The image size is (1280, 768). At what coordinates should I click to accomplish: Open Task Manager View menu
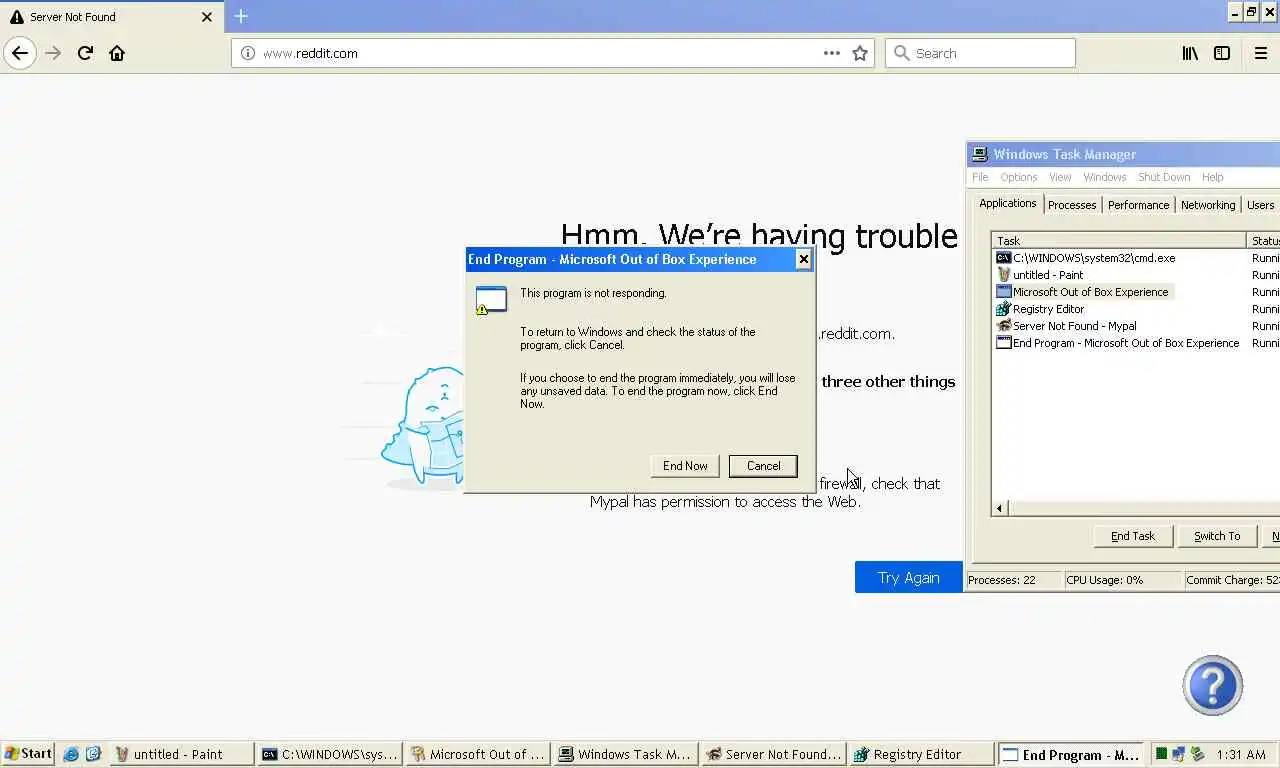click(1060, 177)
